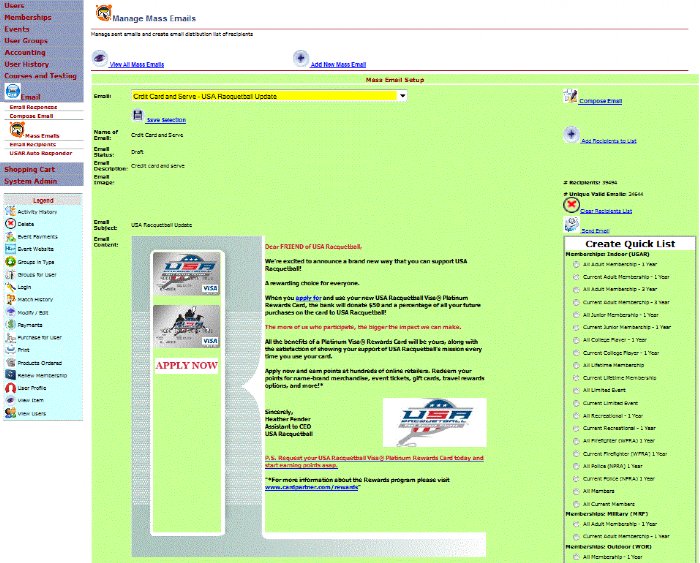700x563 pixels.
Task: Click the Compose Email notepad icon in the right panel
Action: (x=571, y=96)
